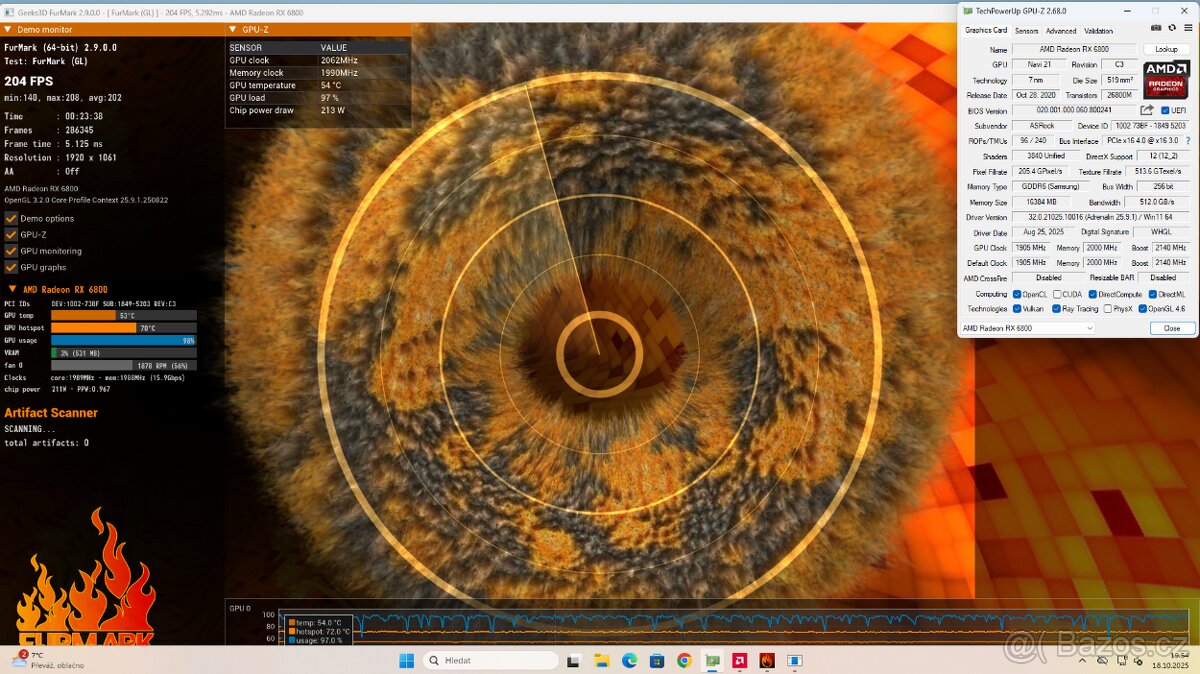Image resolution: width=1200 pixels, height=674 pixels.
Task: Open Microsoft Edge from the taskbar
Action: (x=629, y=661)
